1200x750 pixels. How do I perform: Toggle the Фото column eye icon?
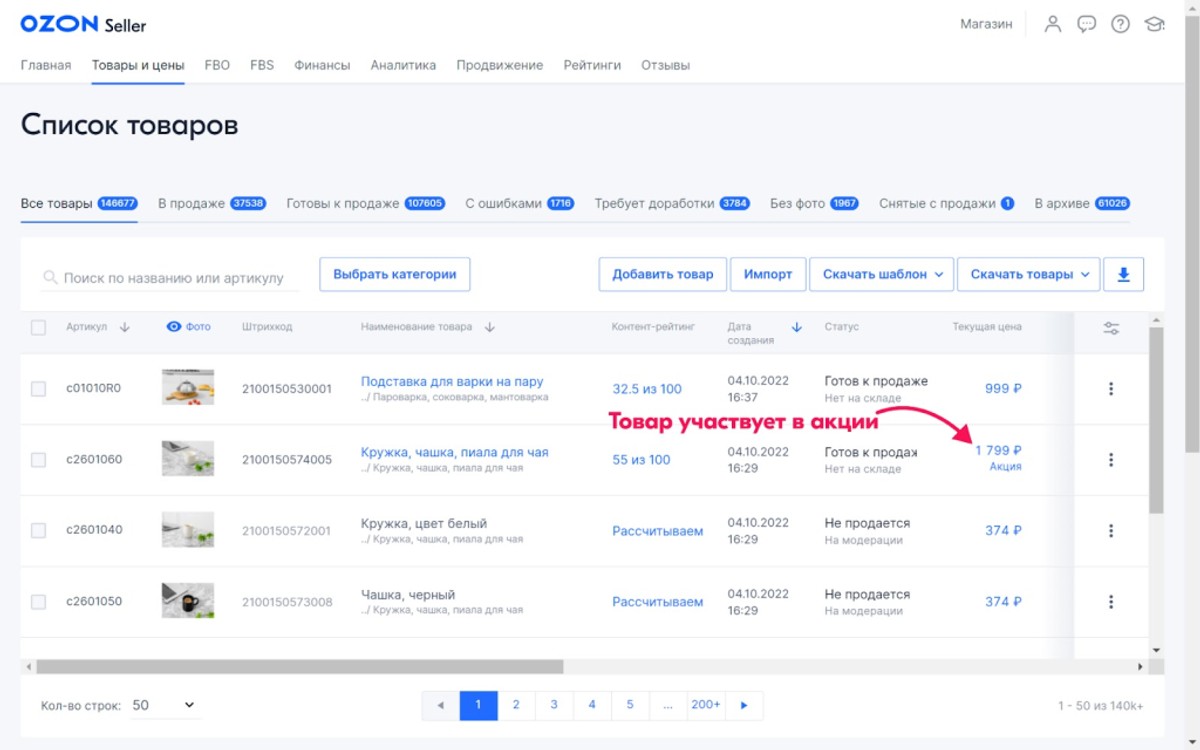click(174, 327)
